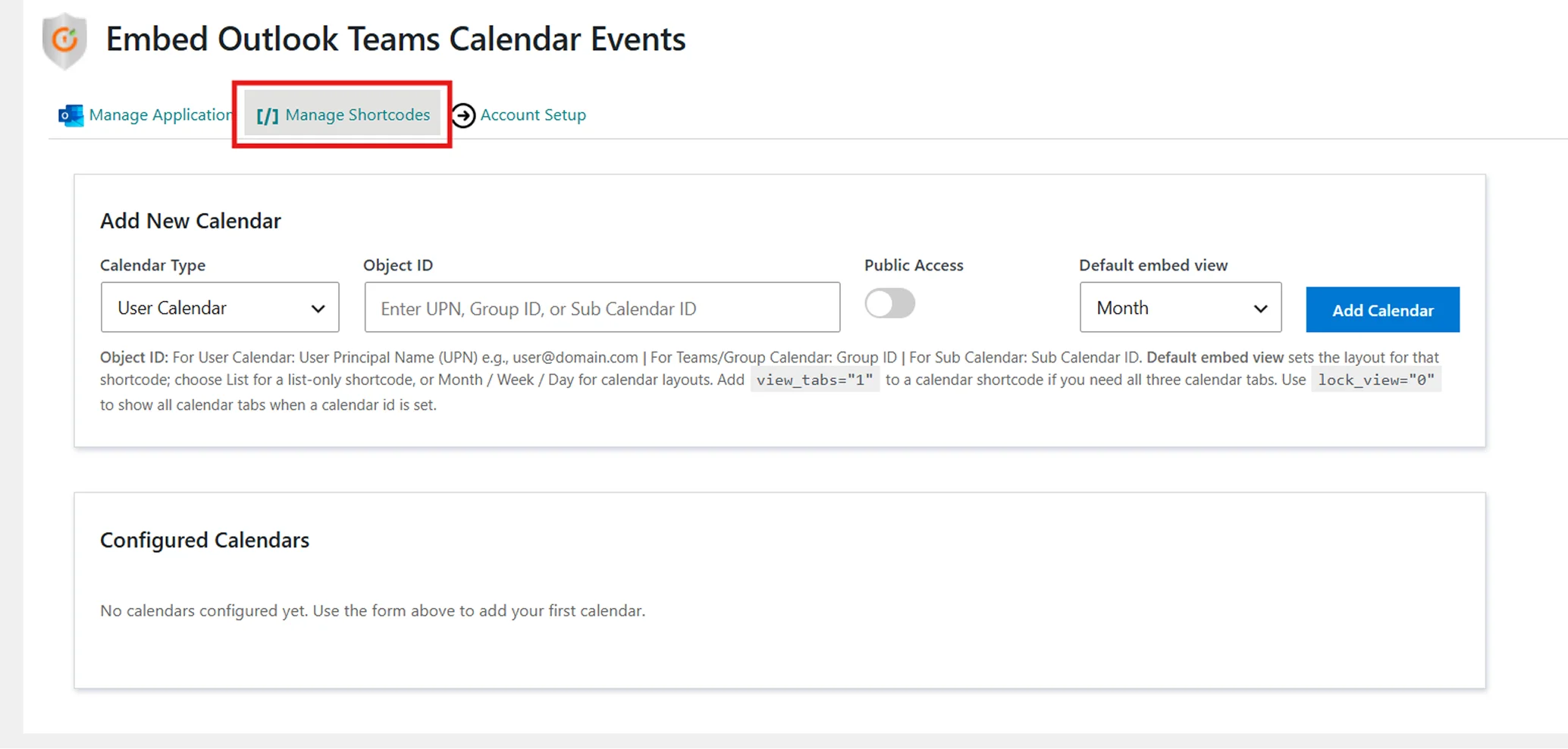Viewport: 1568px width, 749px height.
Task: Click the Add Calendar button
Action: coord(1382,309)
